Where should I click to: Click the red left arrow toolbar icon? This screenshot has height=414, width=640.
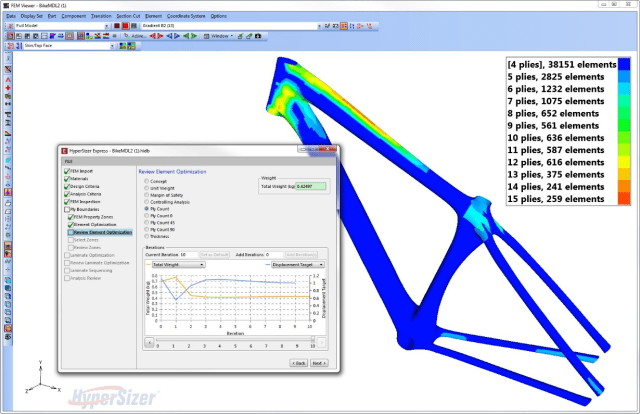(153, 36)
